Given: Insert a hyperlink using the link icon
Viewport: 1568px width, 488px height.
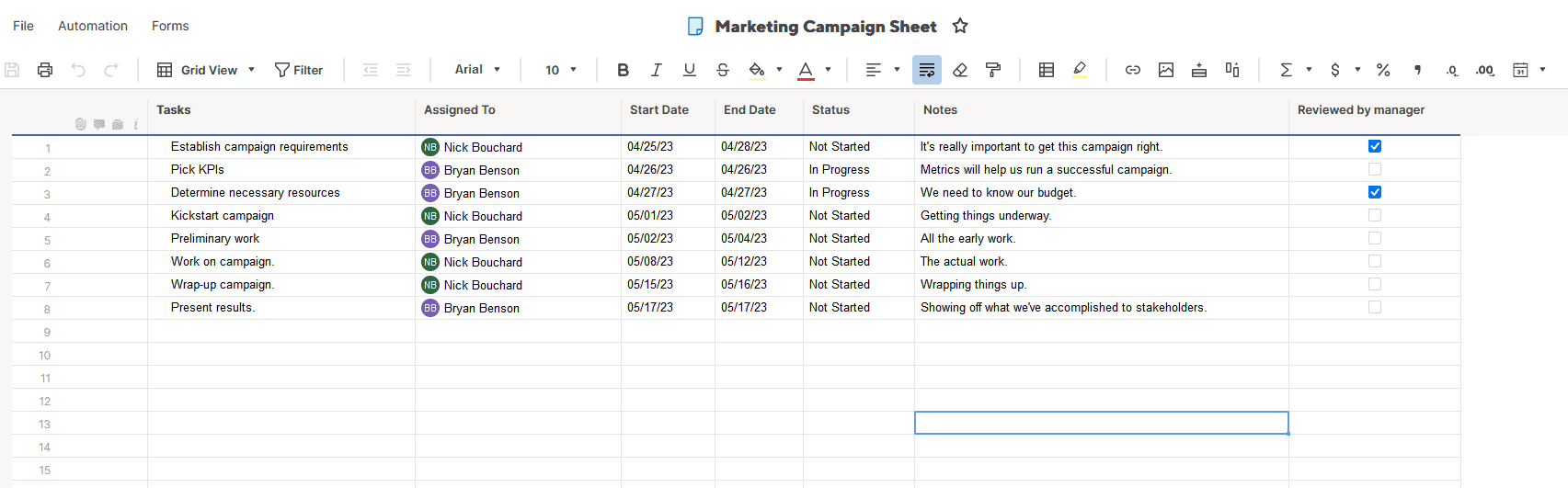Looking at the screenshot, I should click(1133, 70).
